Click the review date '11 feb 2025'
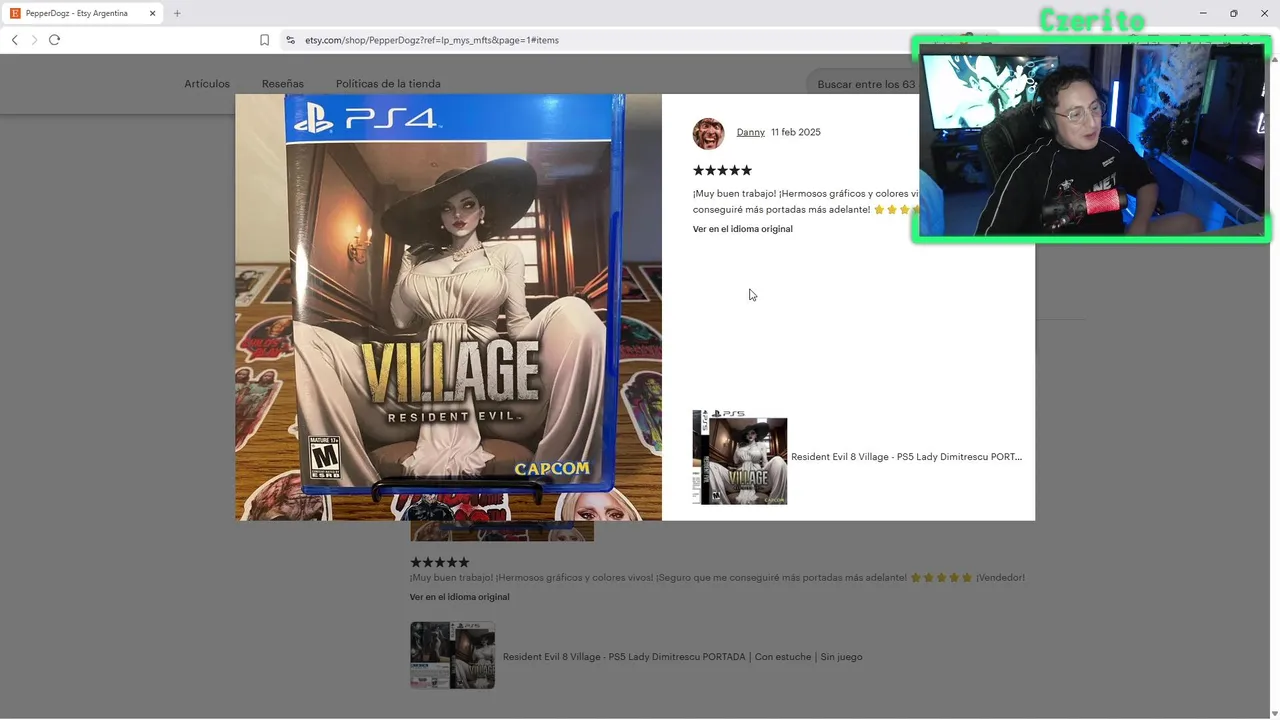1280x720 pixels. [x=795, y=132]
